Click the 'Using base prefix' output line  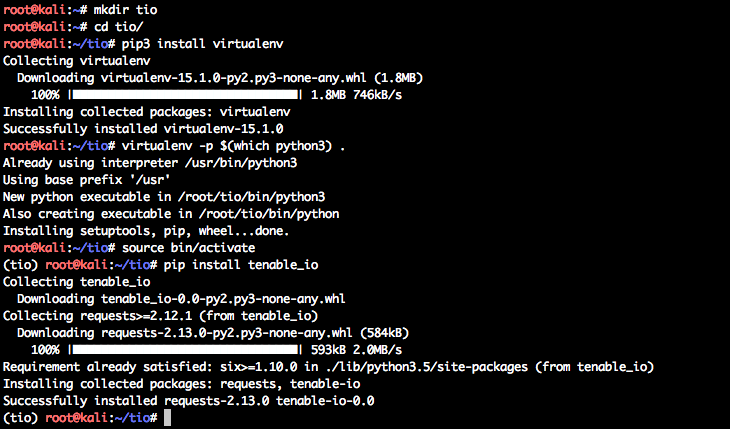(x=87, y=180)
